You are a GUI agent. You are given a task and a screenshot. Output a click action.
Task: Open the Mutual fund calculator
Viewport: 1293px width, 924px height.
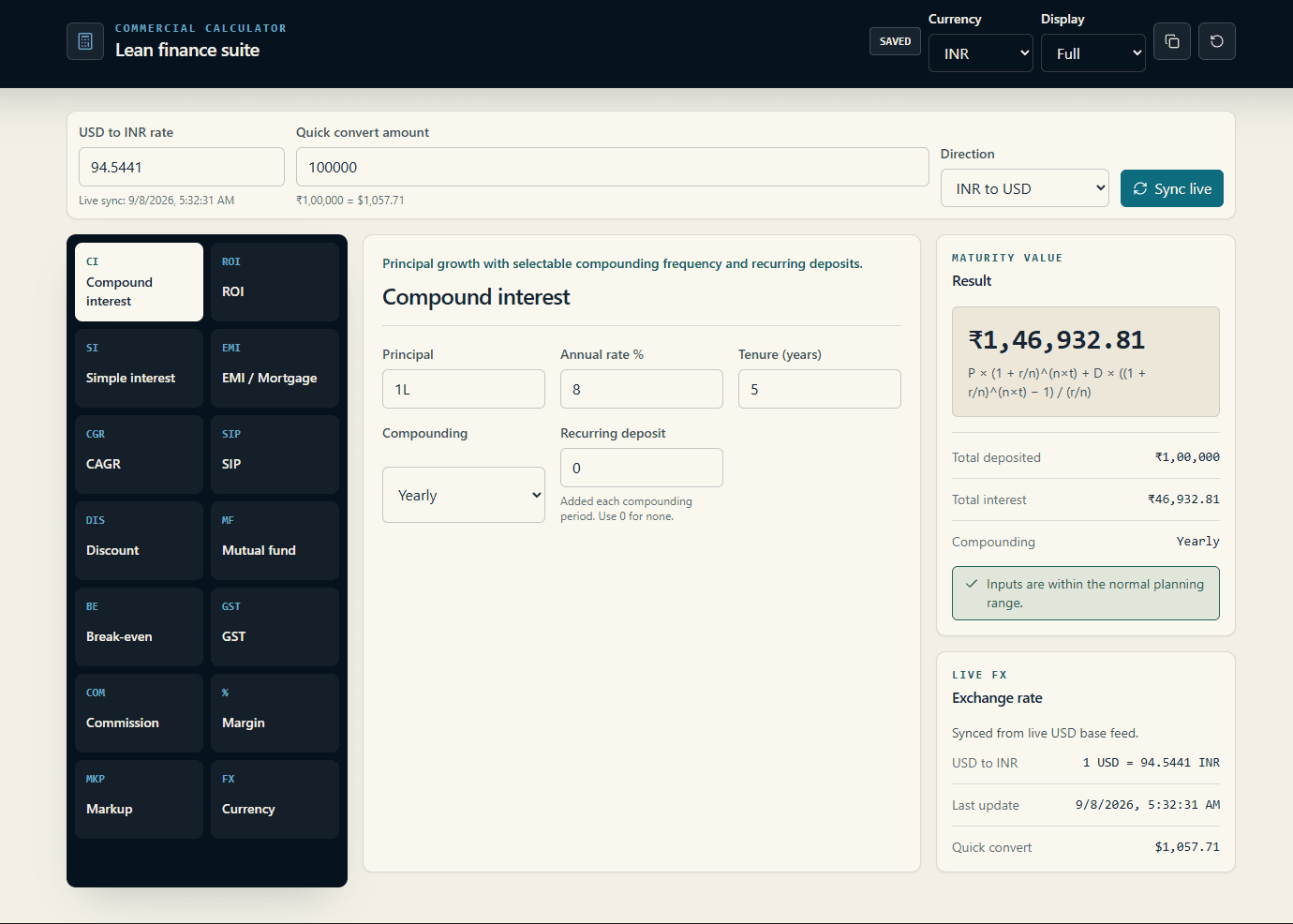point(275,541)
